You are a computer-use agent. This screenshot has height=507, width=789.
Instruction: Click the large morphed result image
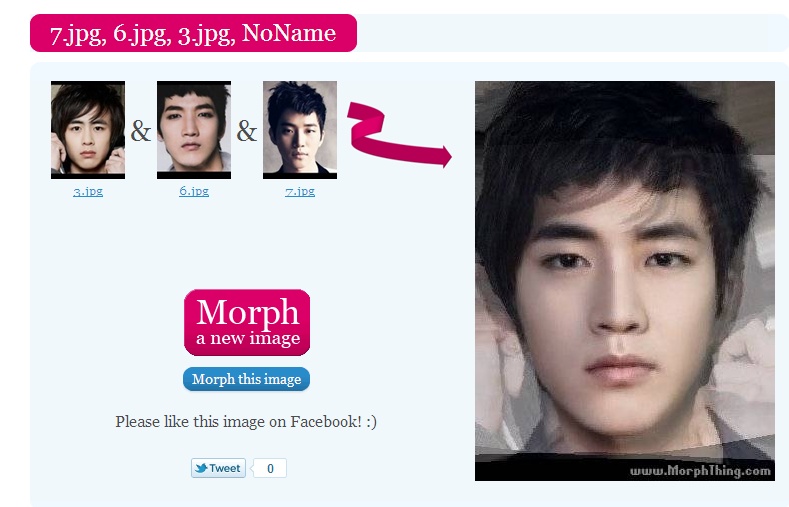coord(625,281)
